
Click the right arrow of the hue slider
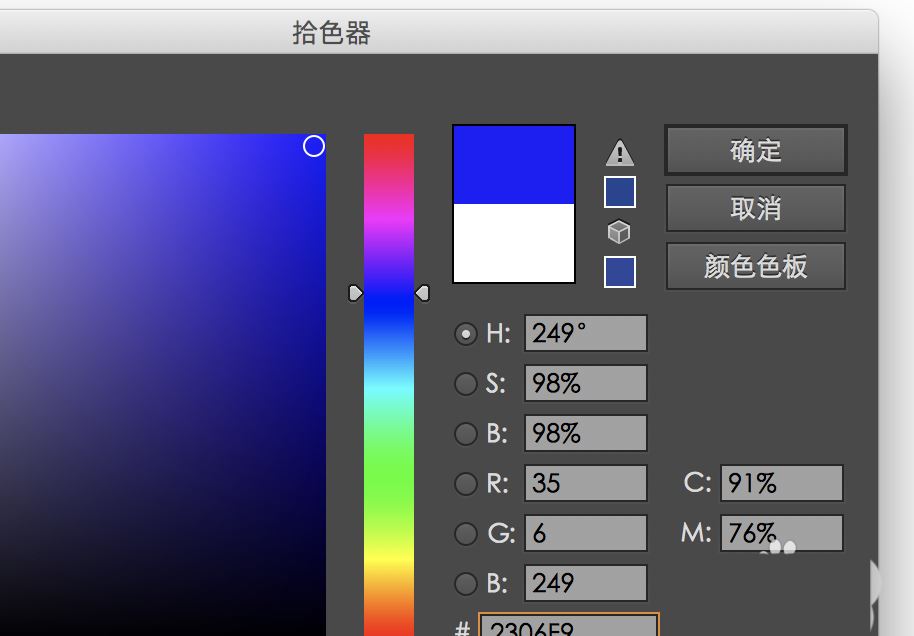pos(423,292)
